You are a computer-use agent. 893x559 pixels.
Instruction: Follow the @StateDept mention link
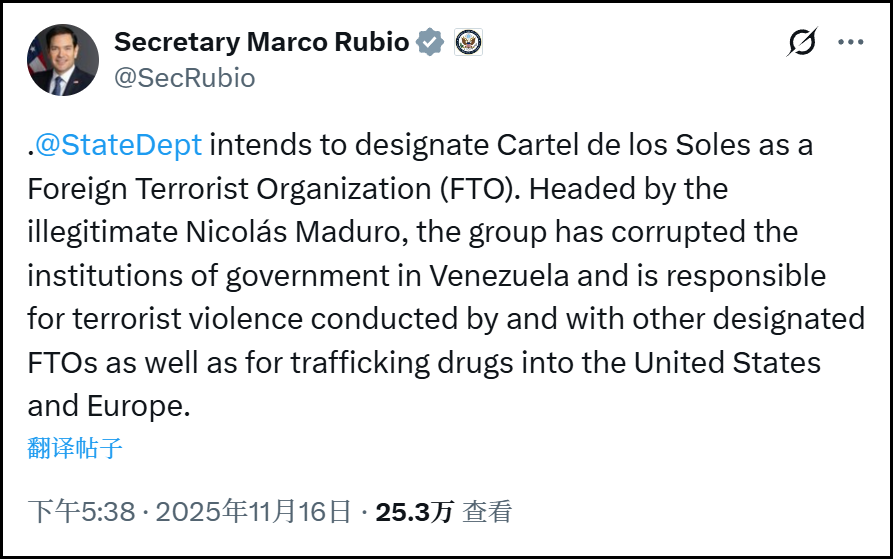coord(119,145)
